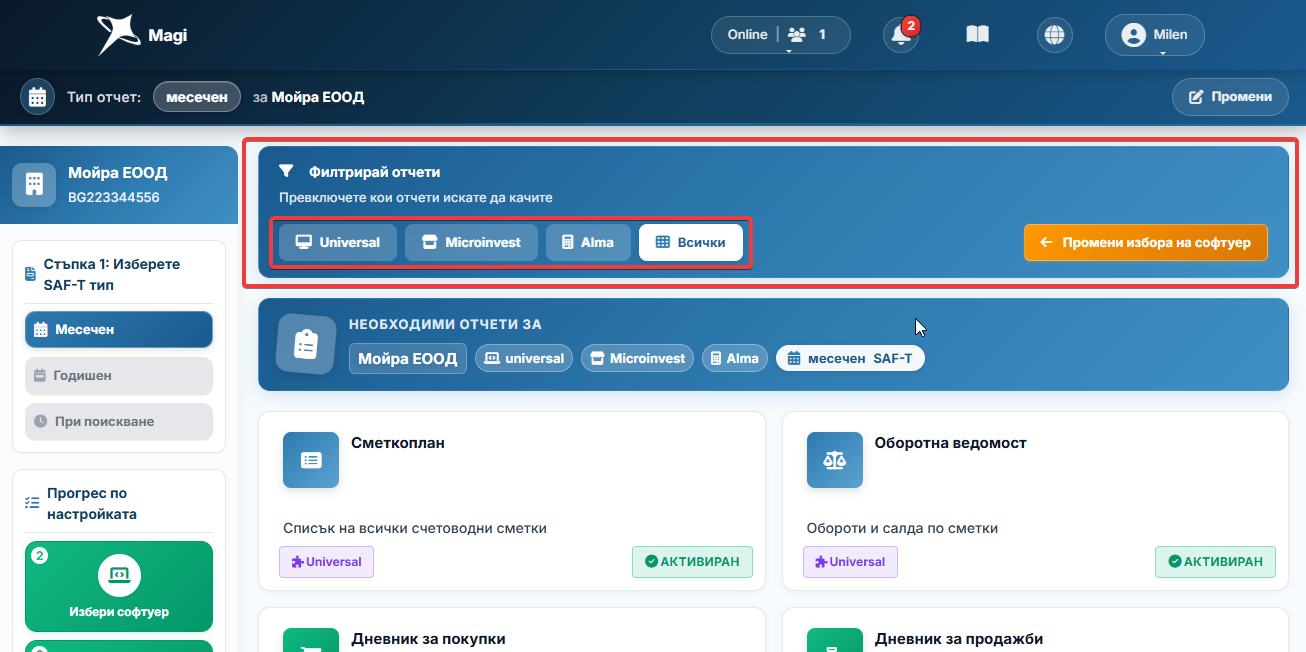Click the calendar icon beside Тип отчет
Viewport: 1306px width, 652px height.
tap(38, 97)
